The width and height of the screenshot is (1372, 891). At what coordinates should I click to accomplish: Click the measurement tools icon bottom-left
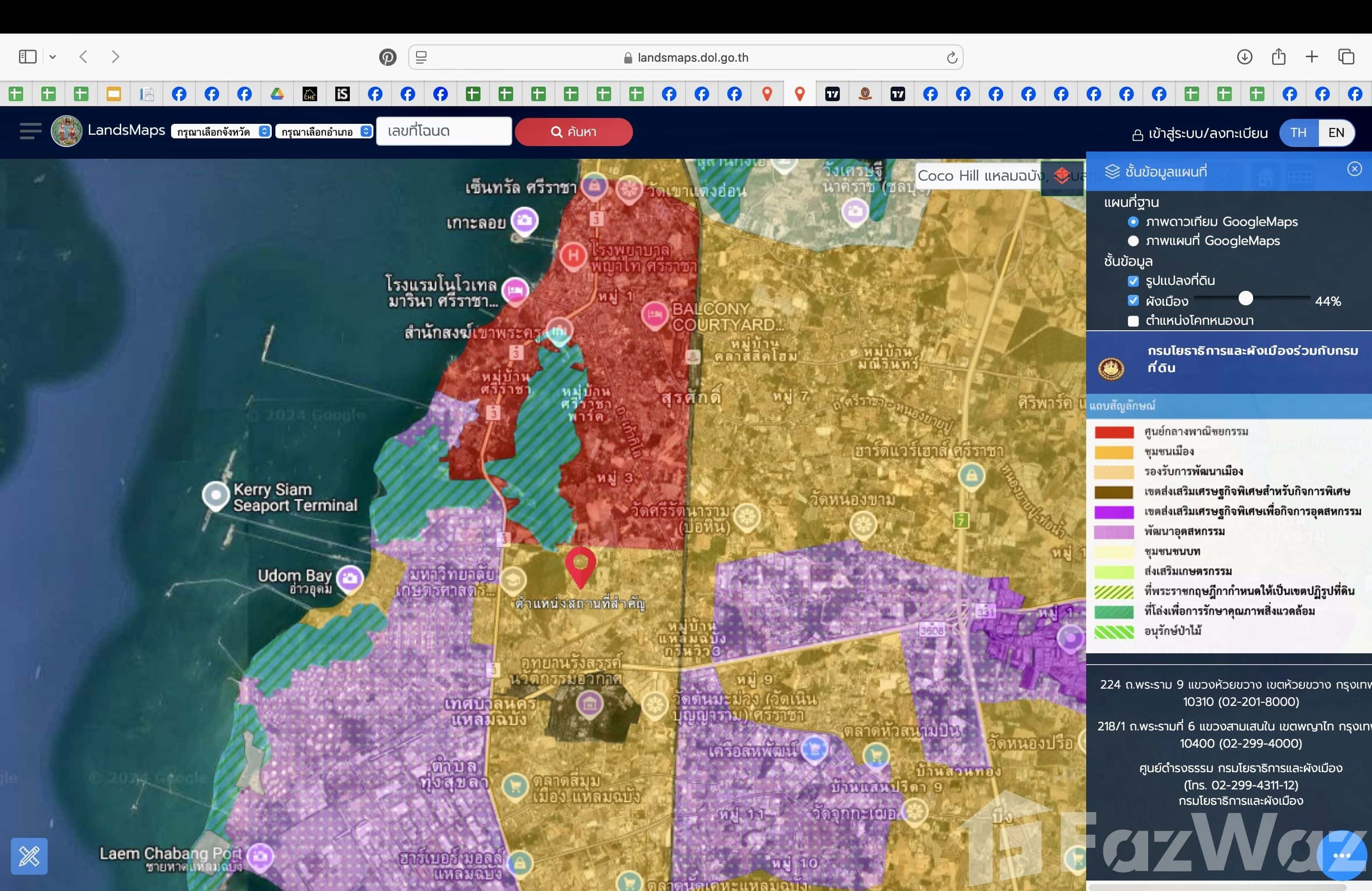pos(29,856)
